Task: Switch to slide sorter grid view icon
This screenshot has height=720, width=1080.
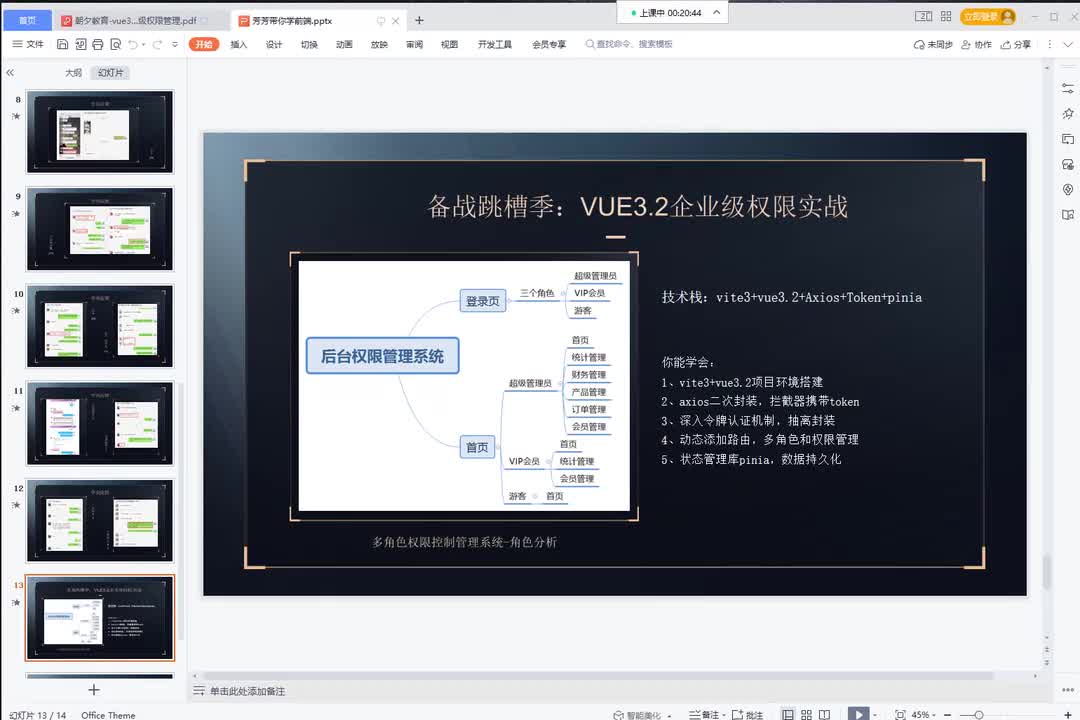Action: tap(807, 715)
